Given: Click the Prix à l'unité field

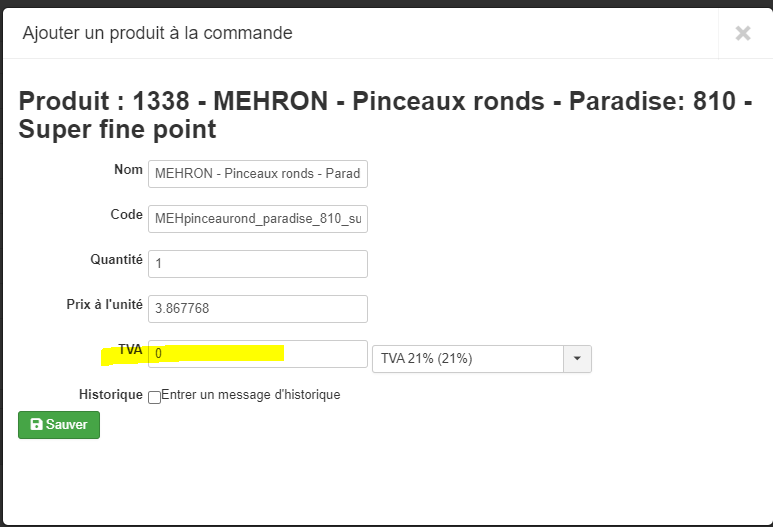Looking at the screenshot, I should click(258, 309).
